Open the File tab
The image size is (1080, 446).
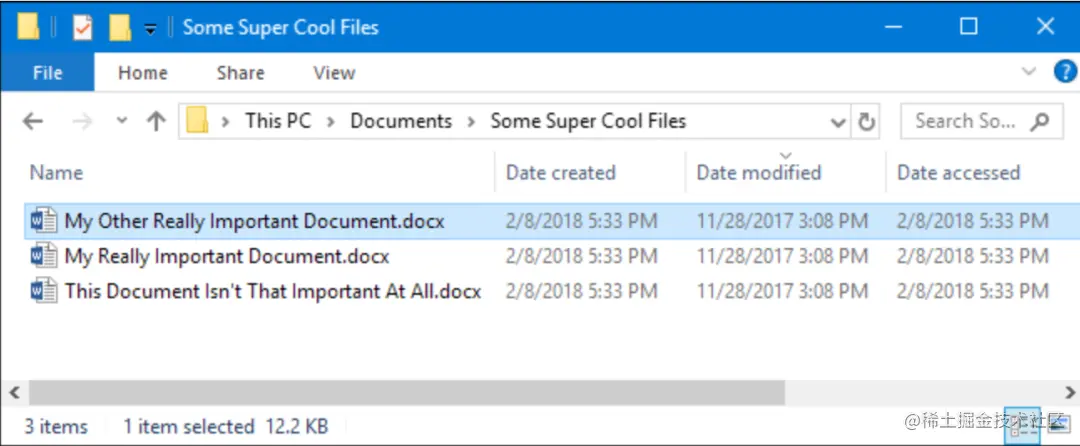(x=48, y=72)
